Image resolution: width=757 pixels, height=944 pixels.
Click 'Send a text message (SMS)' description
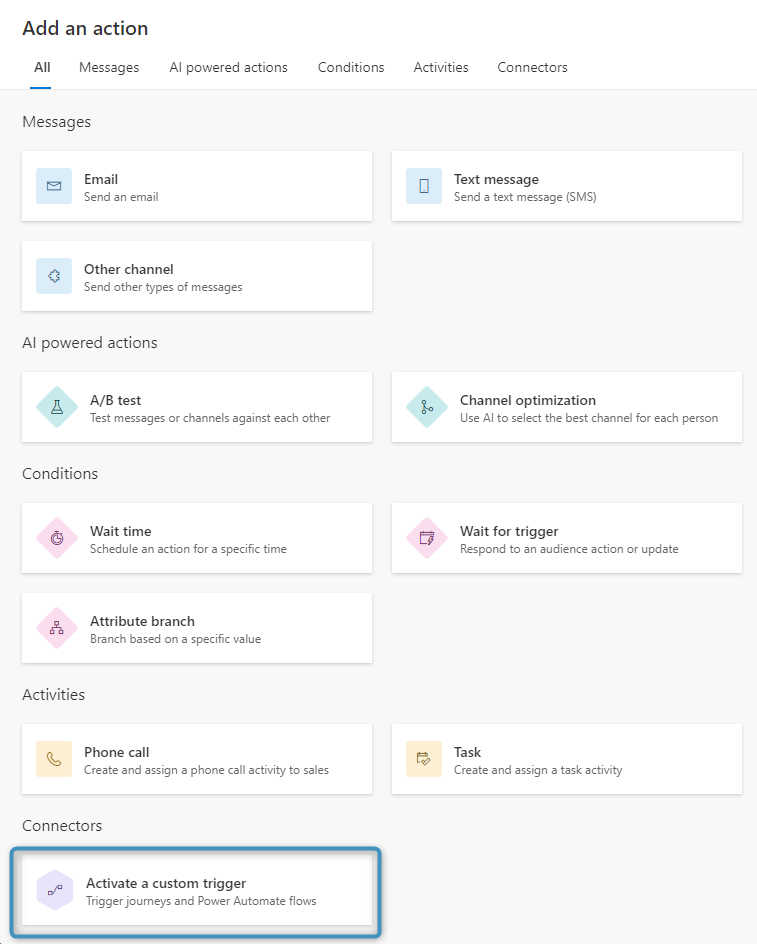(525, 197)
